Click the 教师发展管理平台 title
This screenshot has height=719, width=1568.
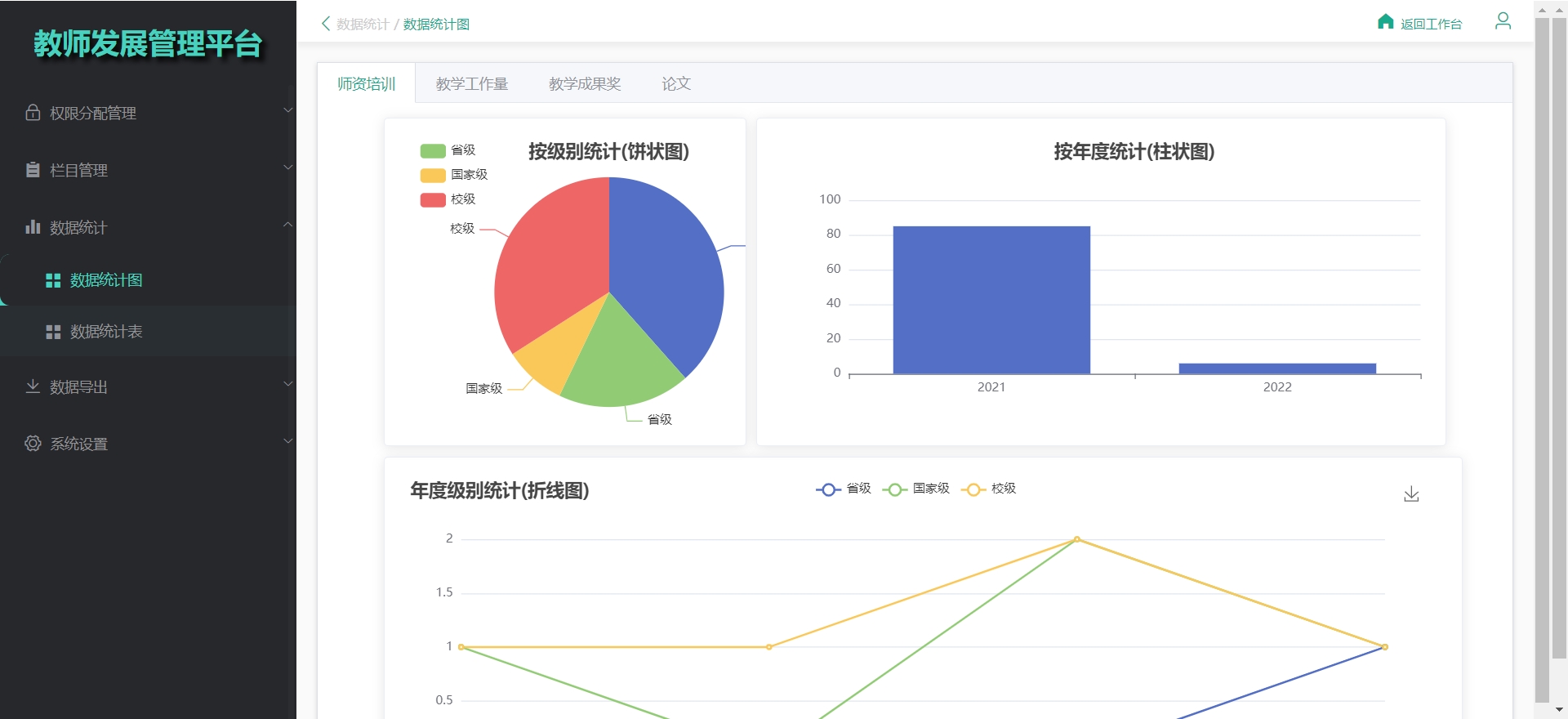148,43
